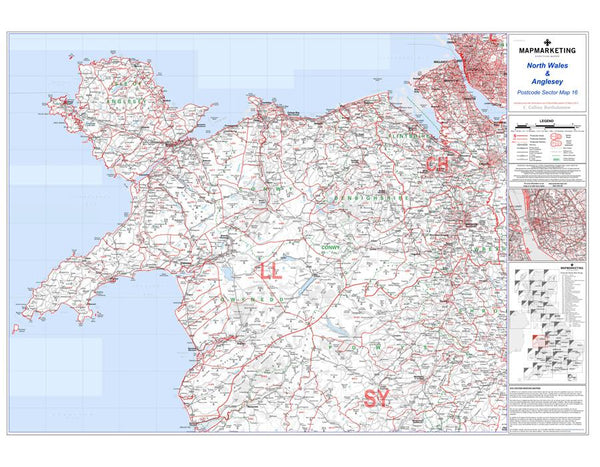Click the 'Postcode Sector Map 16' subtitle
Image resolution: width=600 pixels, height=467 pixels.
[x=547, y=93]
